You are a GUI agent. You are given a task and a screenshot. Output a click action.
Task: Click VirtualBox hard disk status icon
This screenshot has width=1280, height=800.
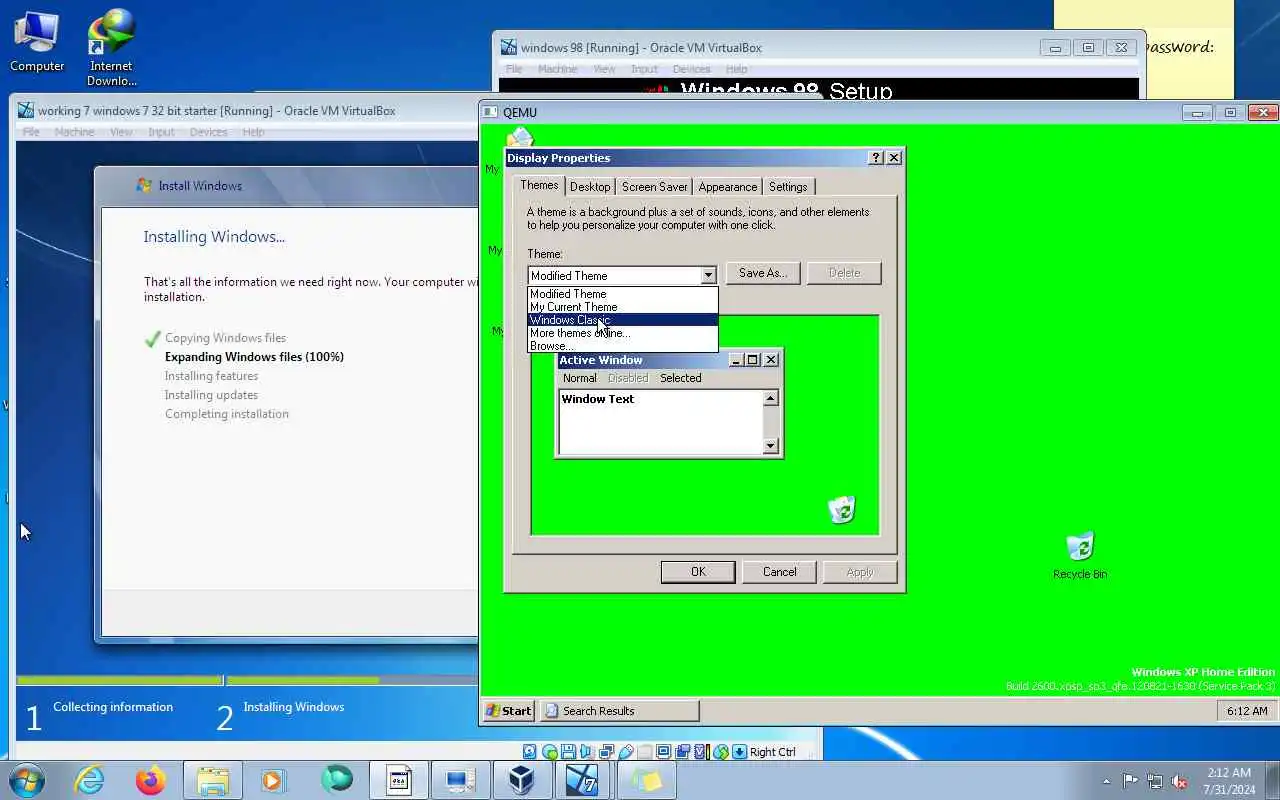pos(530,752)
